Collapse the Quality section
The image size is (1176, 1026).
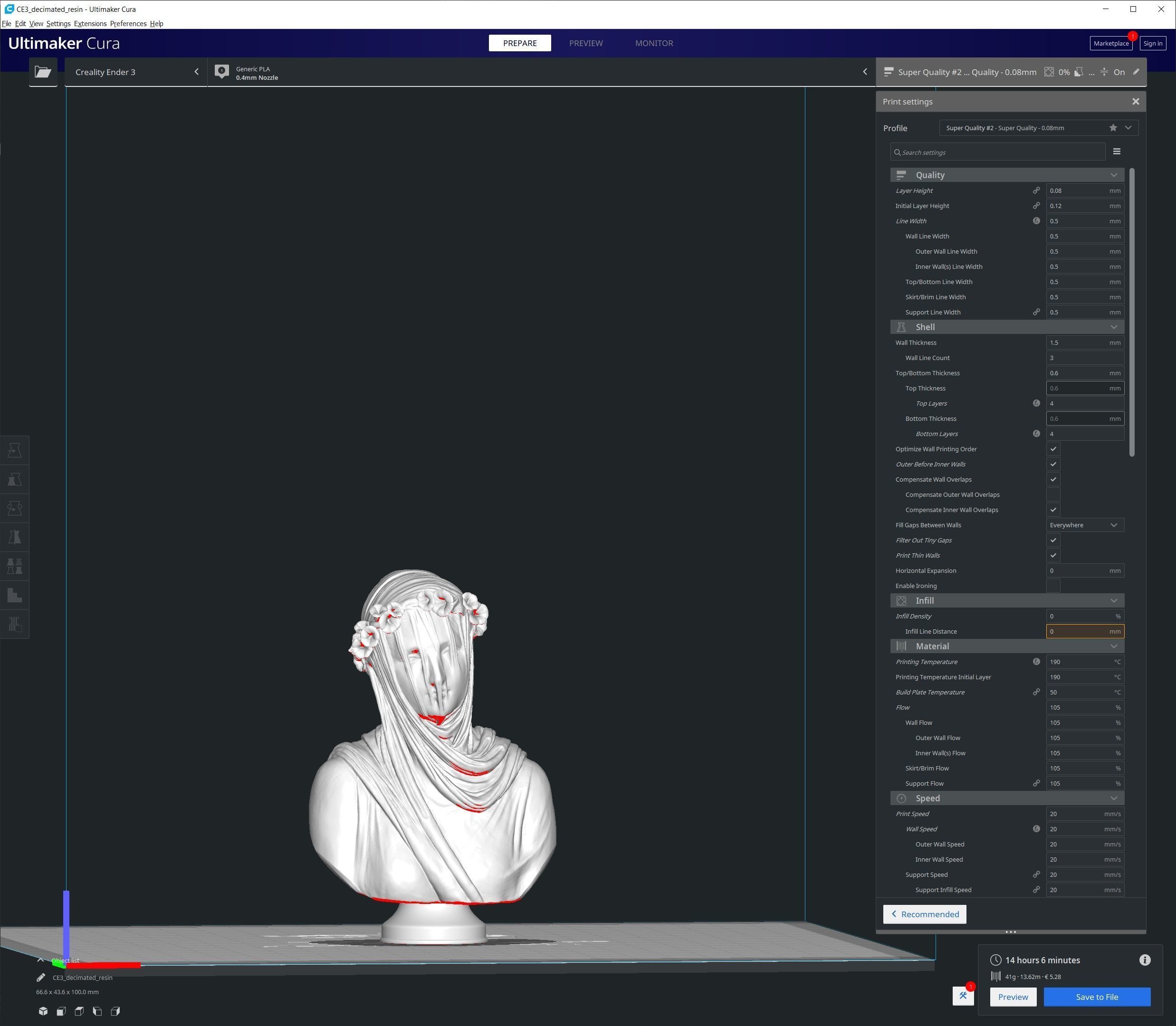tap(1007, 175)
